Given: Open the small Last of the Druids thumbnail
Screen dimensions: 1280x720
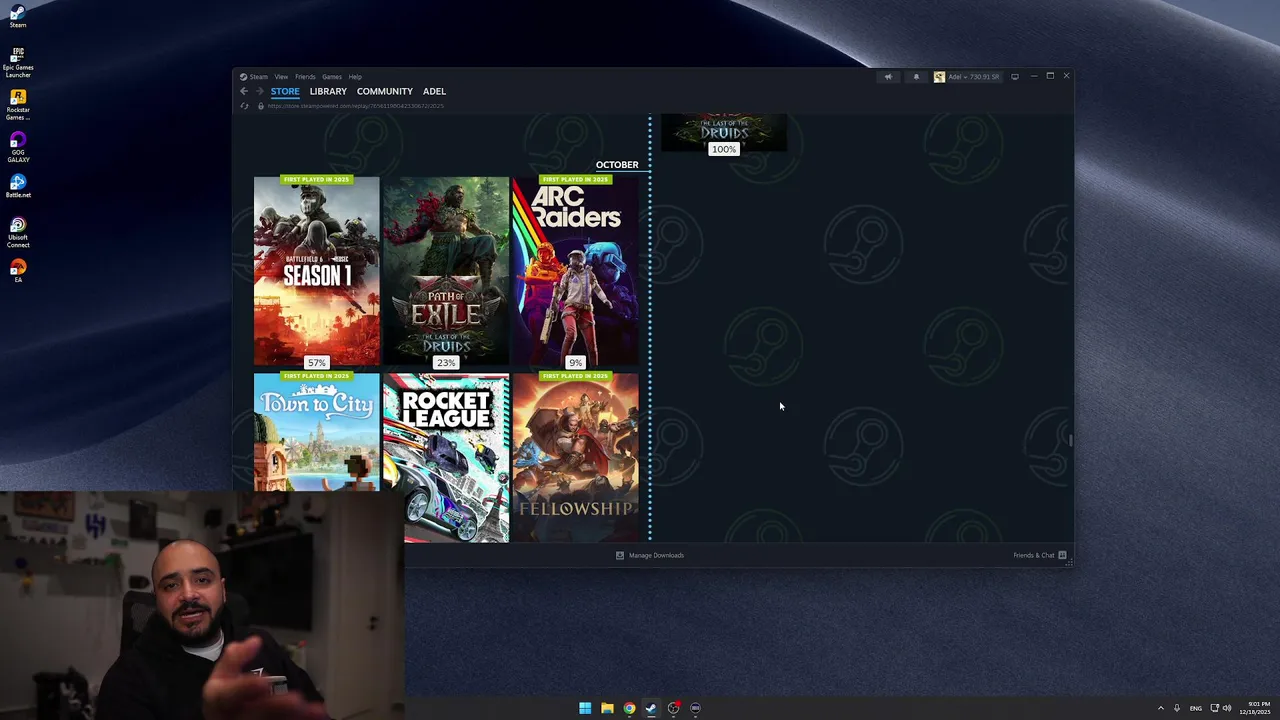Looking at the screenshot, I should point(723,131).
